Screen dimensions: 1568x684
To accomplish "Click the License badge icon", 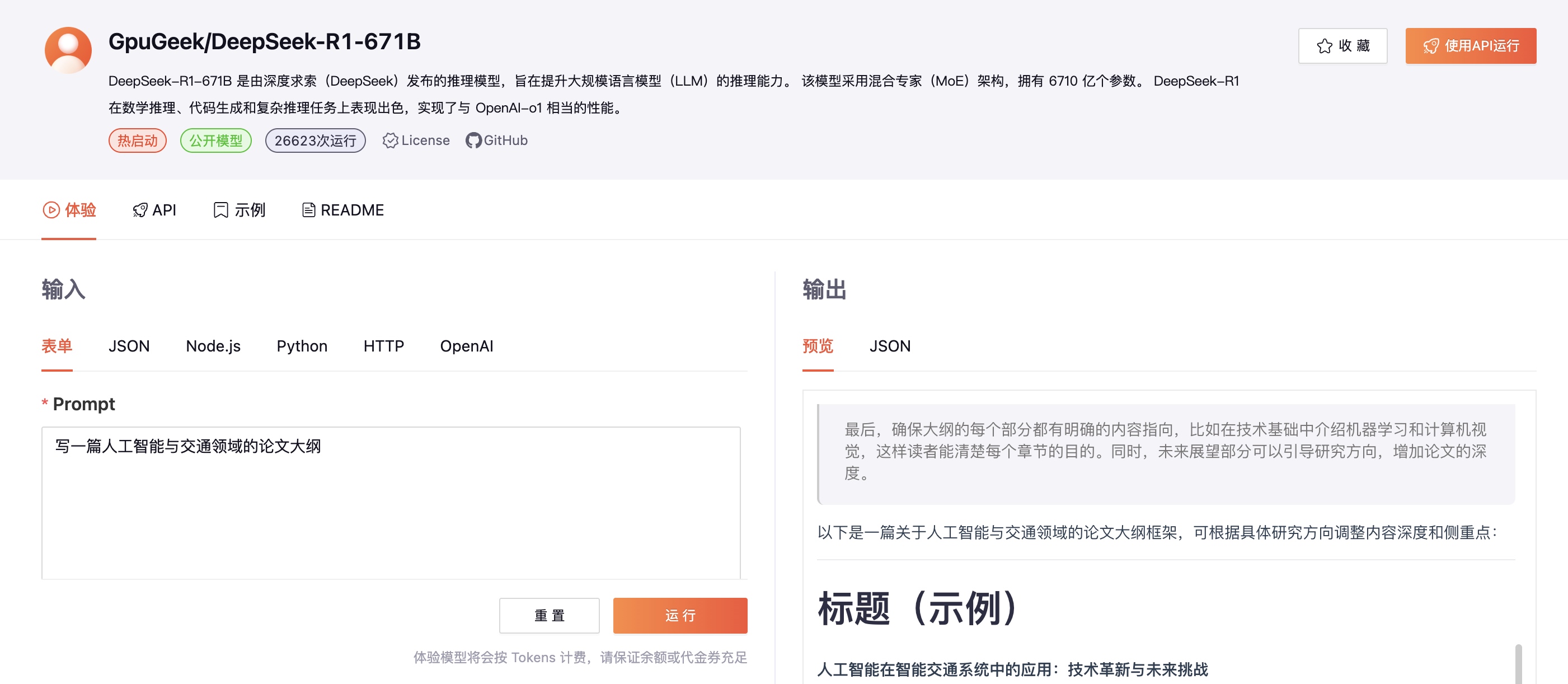I will [389, 140].
